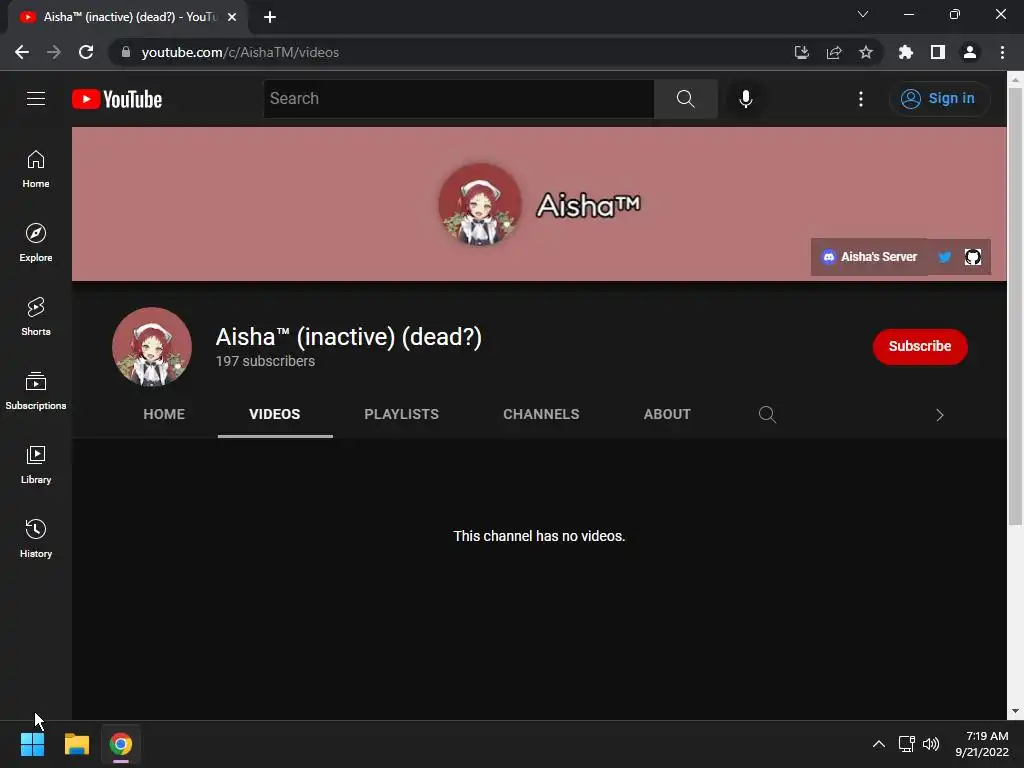Switch to the PLAYLISTS tab
The height and width of the screenshot is (768, 1024).
[402, 414]
